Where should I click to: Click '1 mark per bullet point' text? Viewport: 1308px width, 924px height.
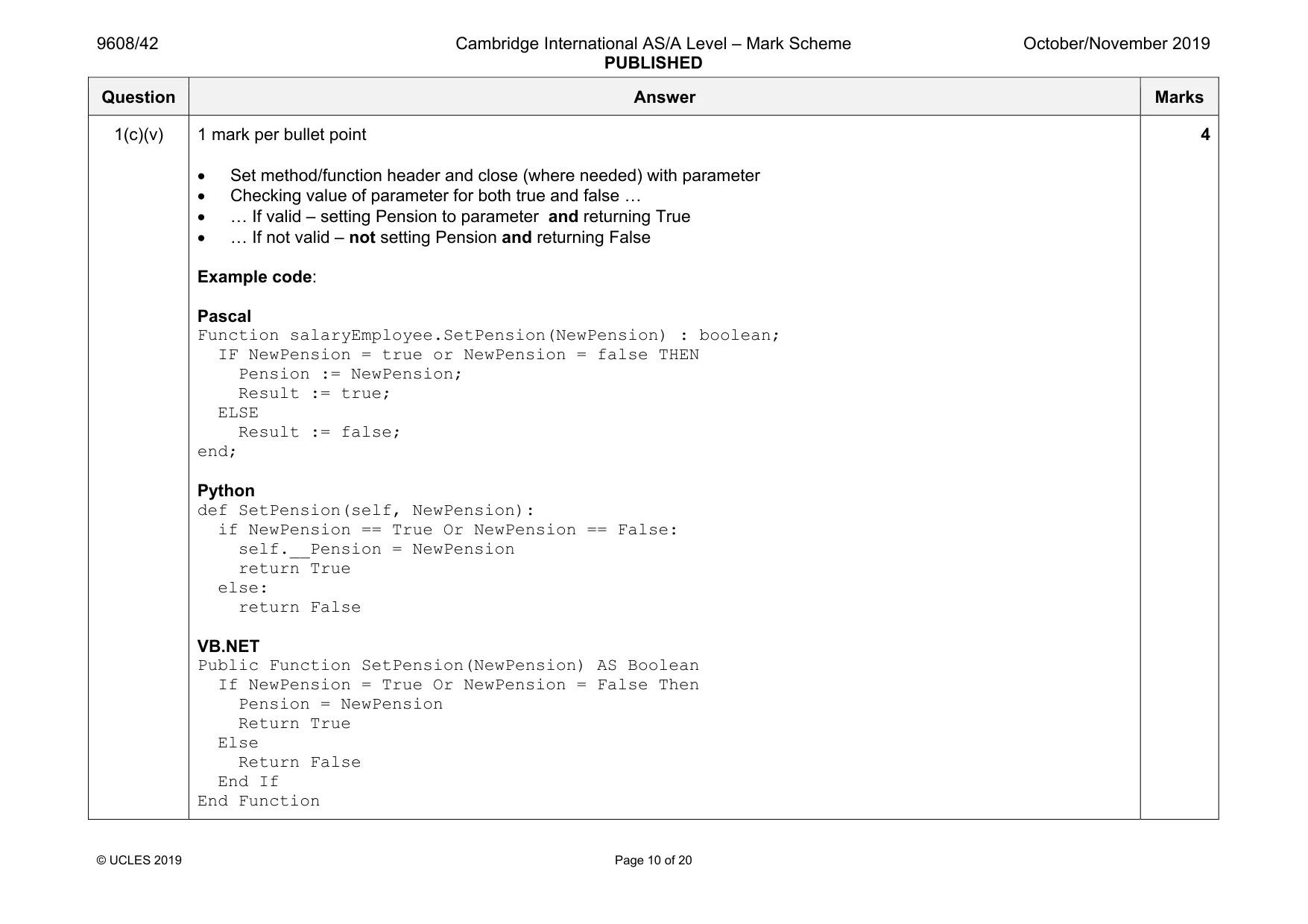(282, 135)
